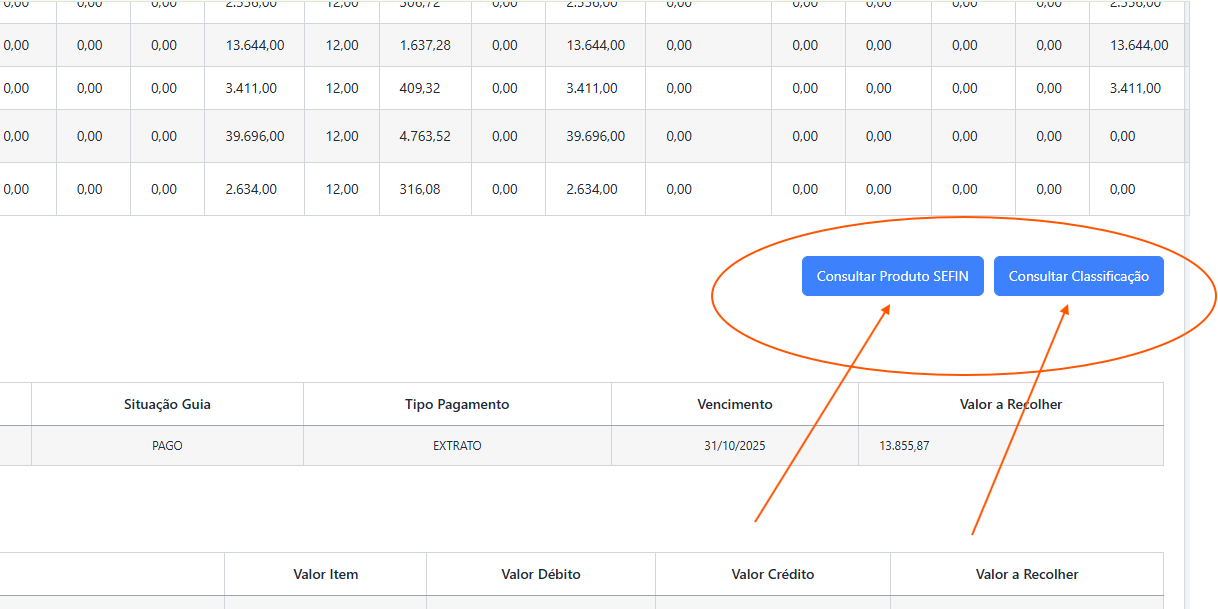Click the rightmost 3.411,00 cell
This screenshot has height=609, width=1218.
tap(1135, 88)
